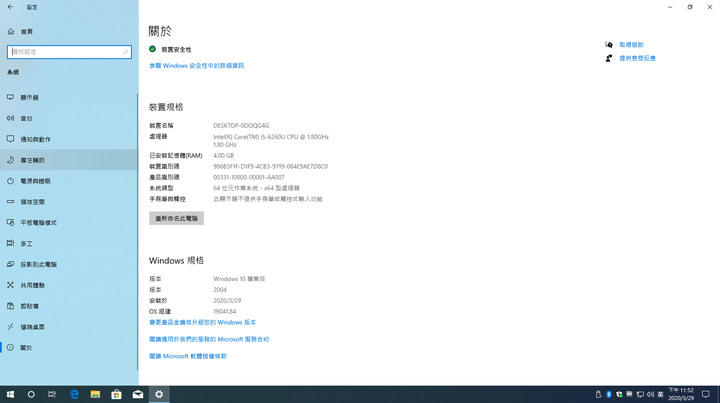Open Clipboard (剪貼簿) settings
Image resolution: width=720 pixels, height=403 pixels.
[69, 306]
